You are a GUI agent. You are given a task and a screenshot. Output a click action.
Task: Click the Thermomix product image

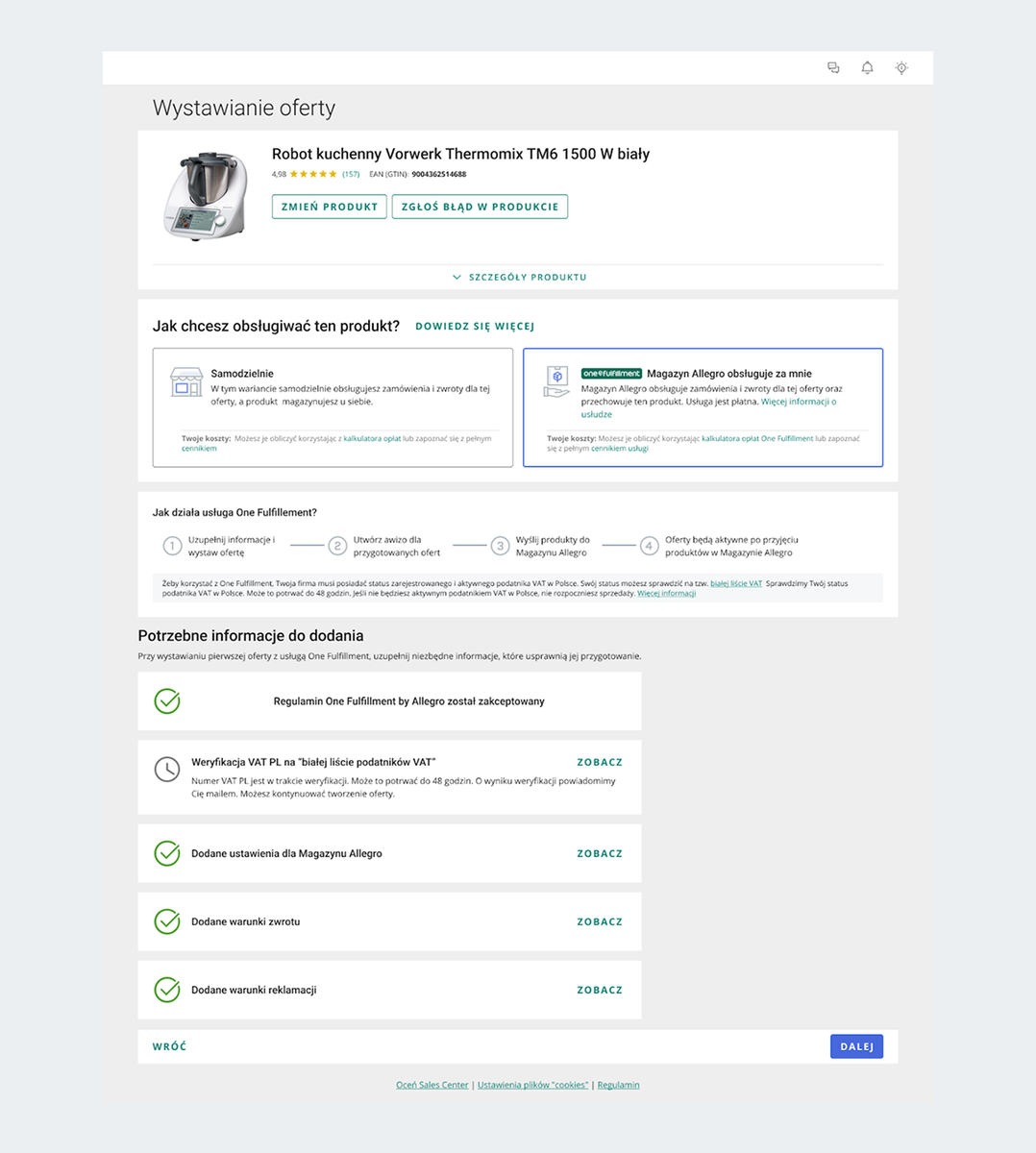(206, 195)
